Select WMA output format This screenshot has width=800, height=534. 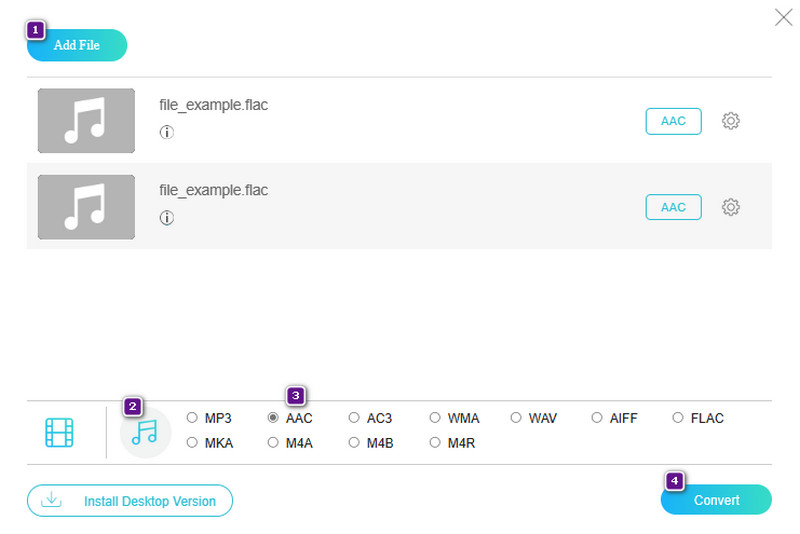[x=435, y=418]
